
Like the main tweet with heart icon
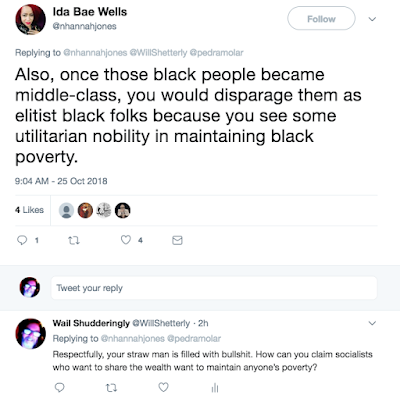pos(126,240)
